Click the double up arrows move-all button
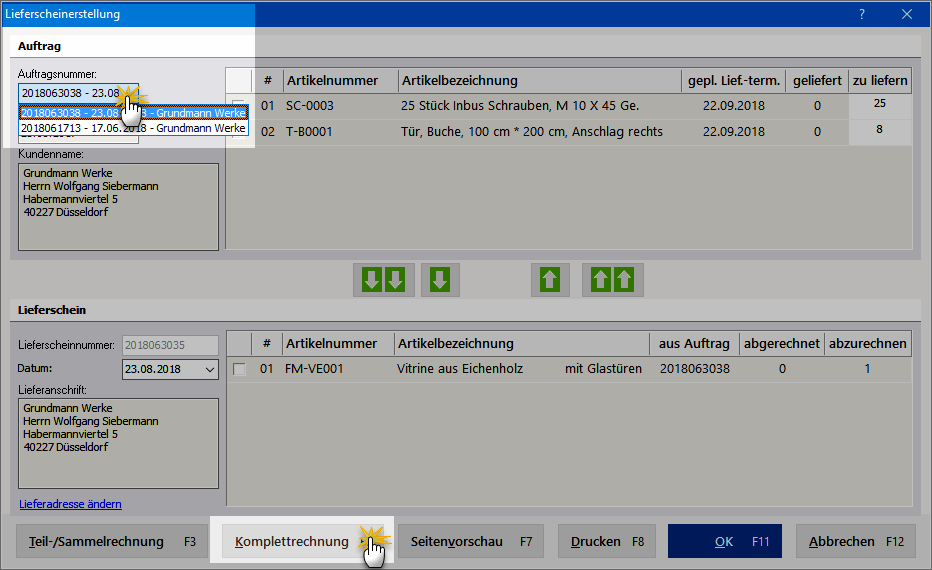The height and width of the screenshot is (570, 932). (612, 279)
